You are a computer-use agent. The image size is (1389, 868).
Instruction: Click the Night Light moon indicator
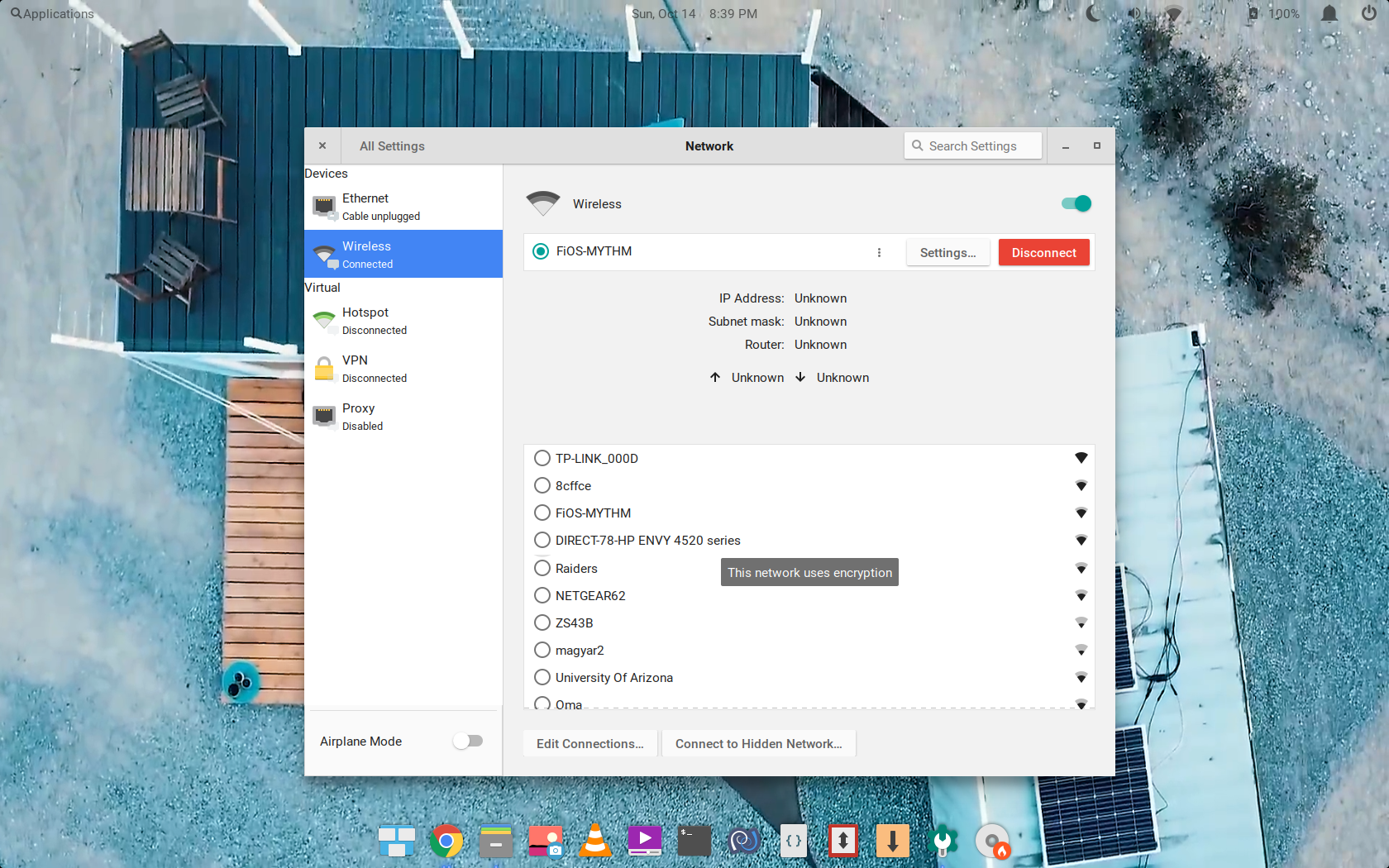tap(1093, 13)
